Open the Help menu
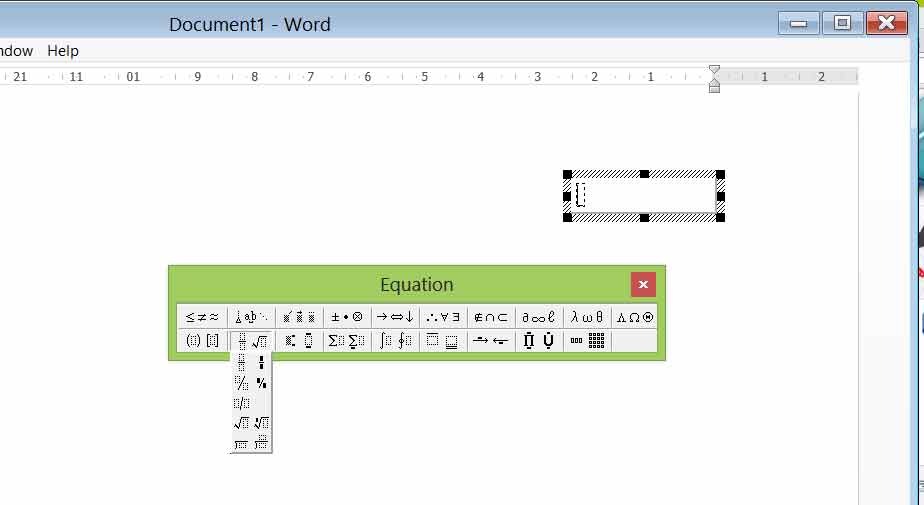The width and height of the screenshot is (924, 505). [x=63, y=51]
